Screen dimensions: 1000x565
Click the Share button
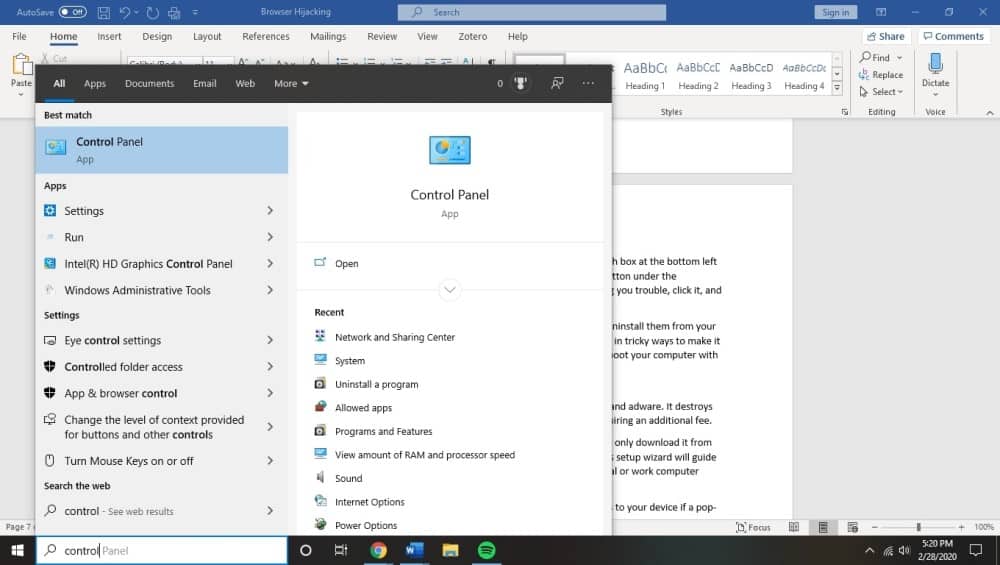[885, 36]
